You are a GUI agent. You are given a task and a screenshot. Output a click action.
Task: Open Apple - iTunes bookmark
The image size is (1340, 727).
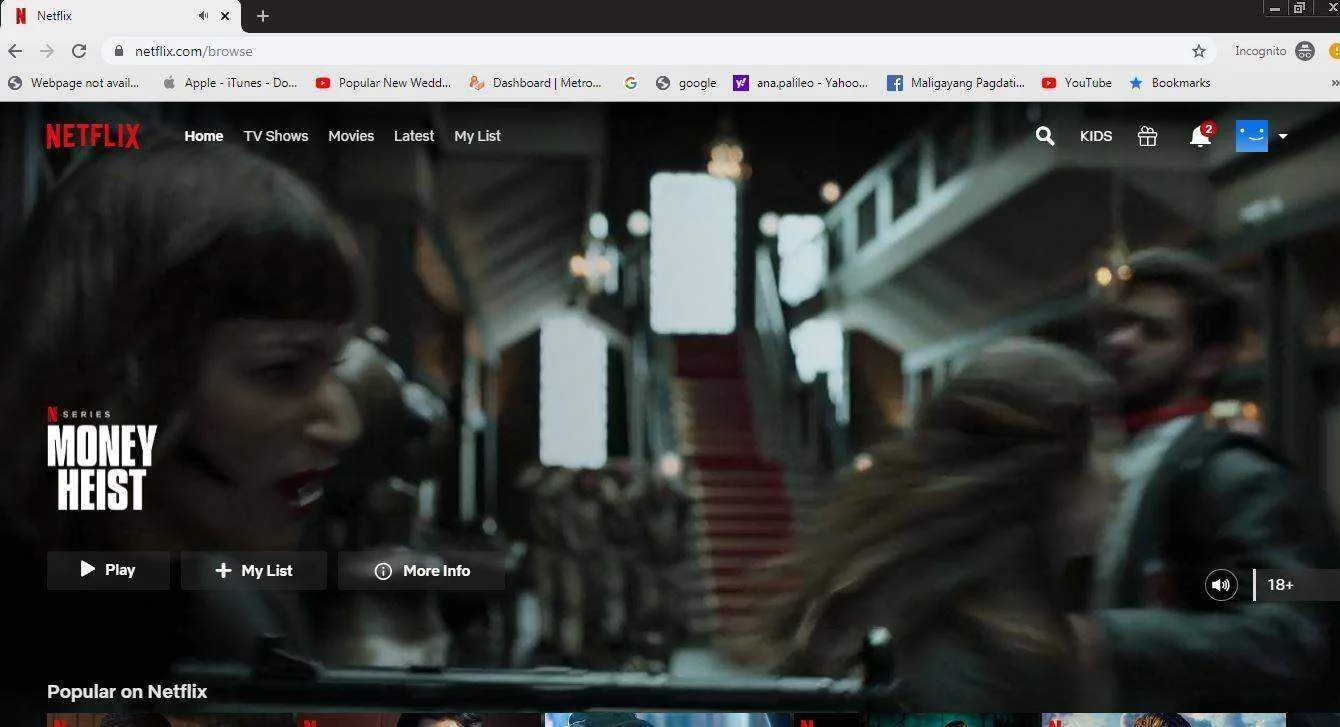[x=230, y=83]
